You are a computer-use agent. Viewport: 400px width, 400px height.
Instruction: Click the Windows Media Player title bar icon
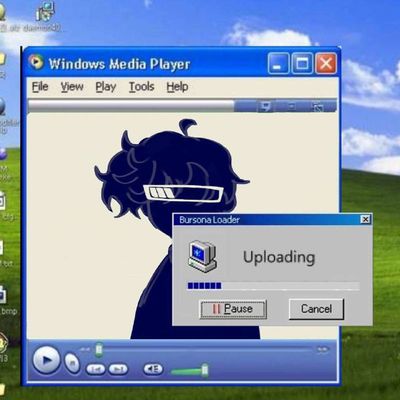(x=36, y=62)
